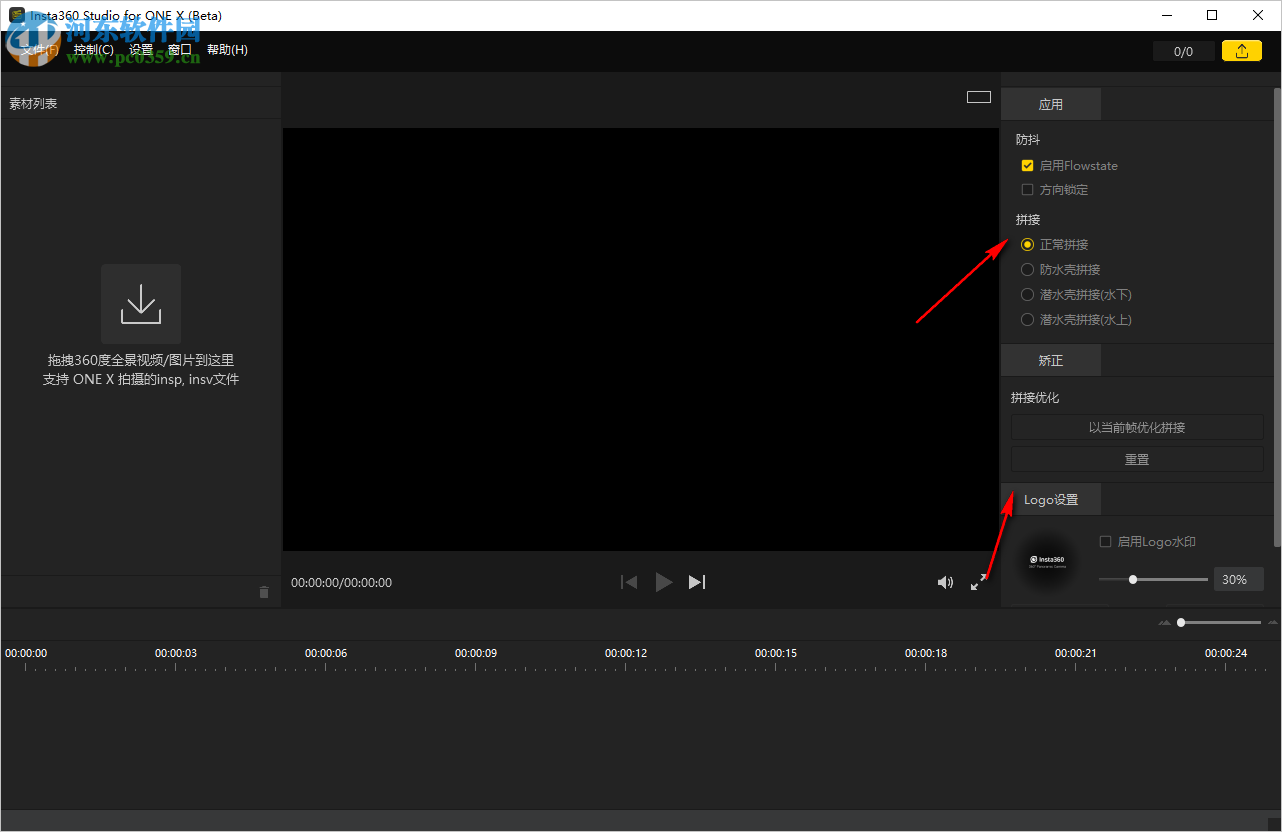This screenshot has height=832, width=1282.
Task: Click timeline marker 00:00:12
Action: point(626,653)
